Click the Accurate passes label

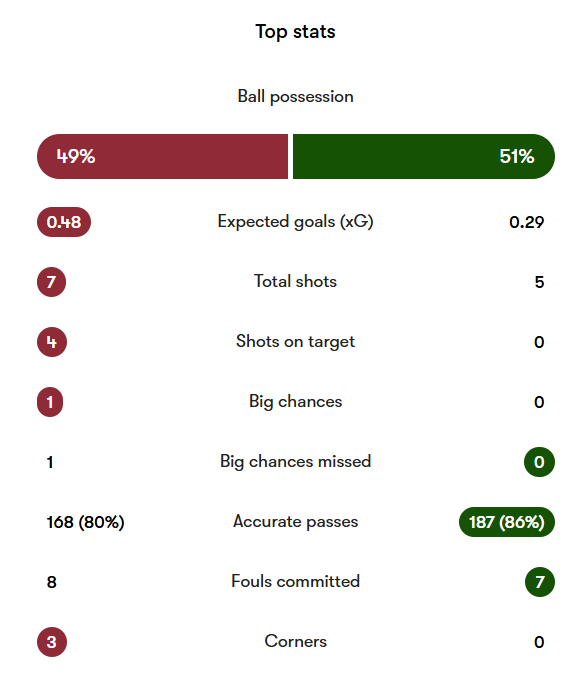(x=295, y=522)
